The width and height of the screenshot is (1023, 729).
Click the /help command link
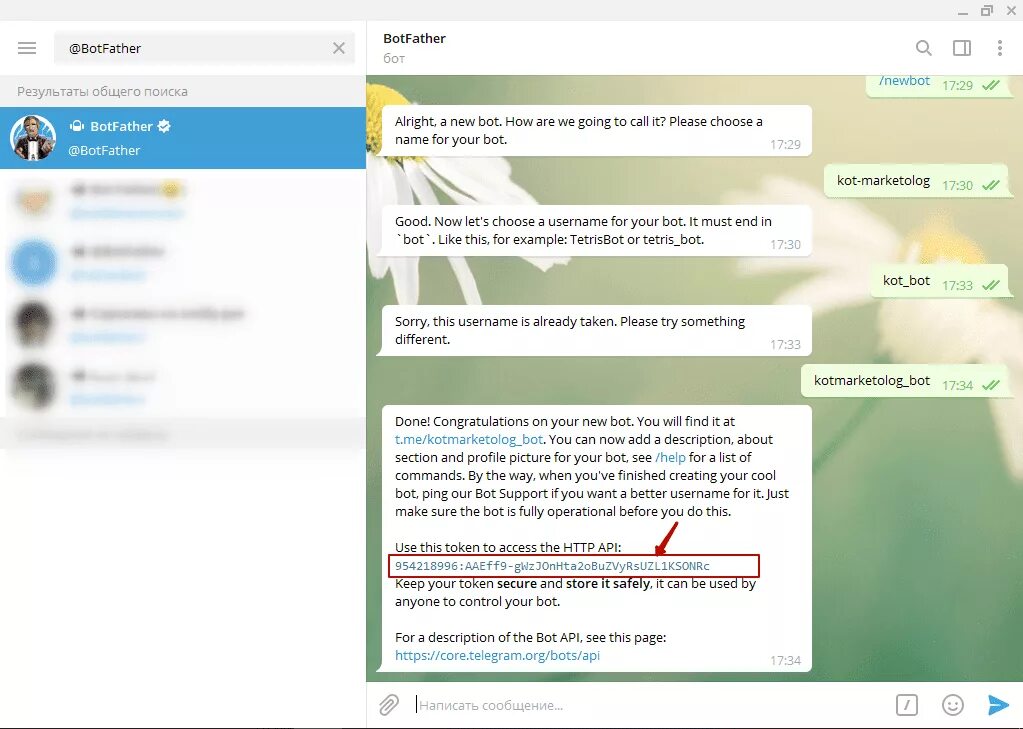click(x=670, y=458)
